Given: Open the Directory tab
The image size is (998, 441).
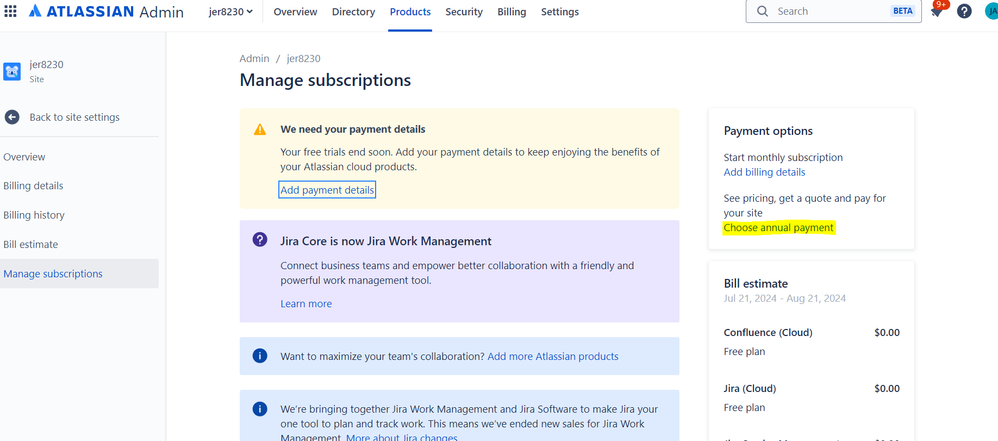Looking at the screenshot, I should [x=353, y=11].
